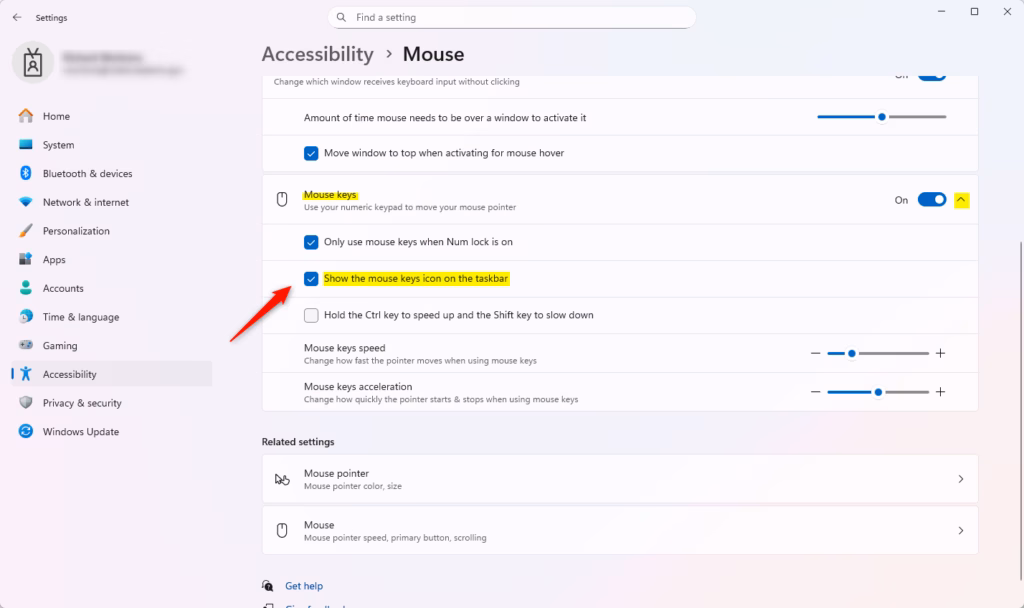The width and height of the screenshot is (1024, 608).
Task: Open Personalization settings page
Action: 76,231
